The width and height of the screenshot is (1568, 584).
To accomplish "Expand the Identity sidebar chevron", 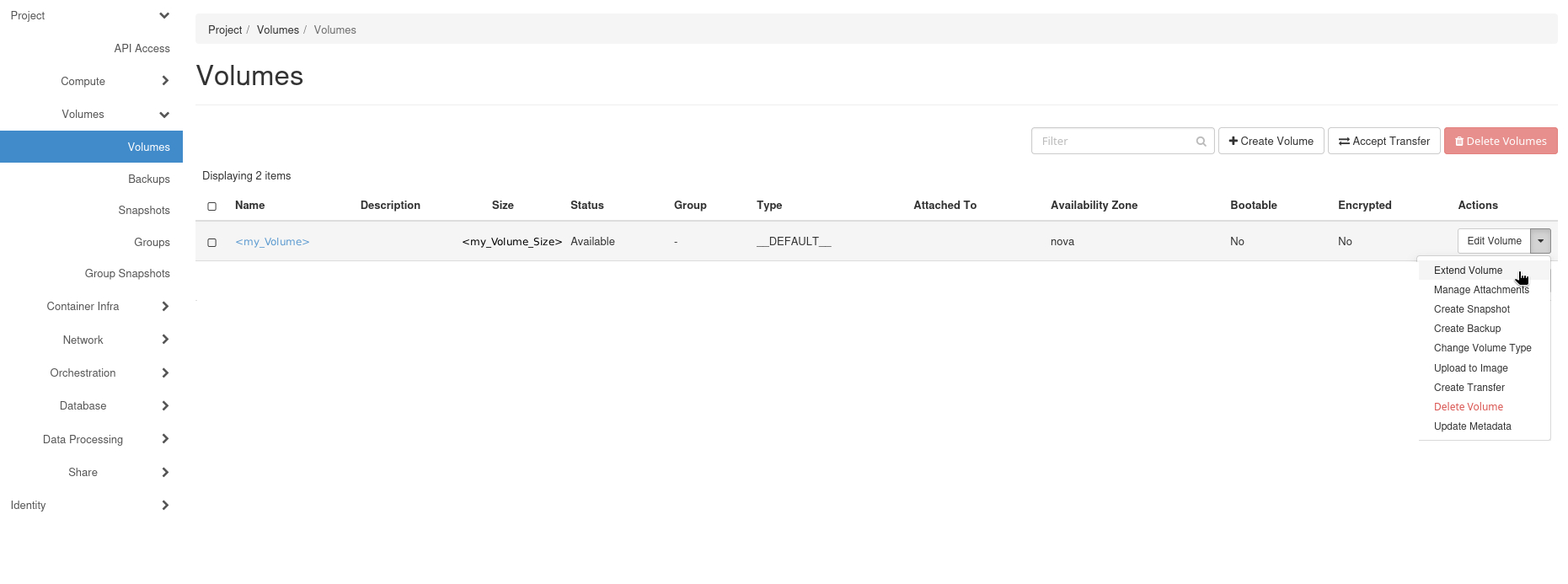I will pos(165,506).
